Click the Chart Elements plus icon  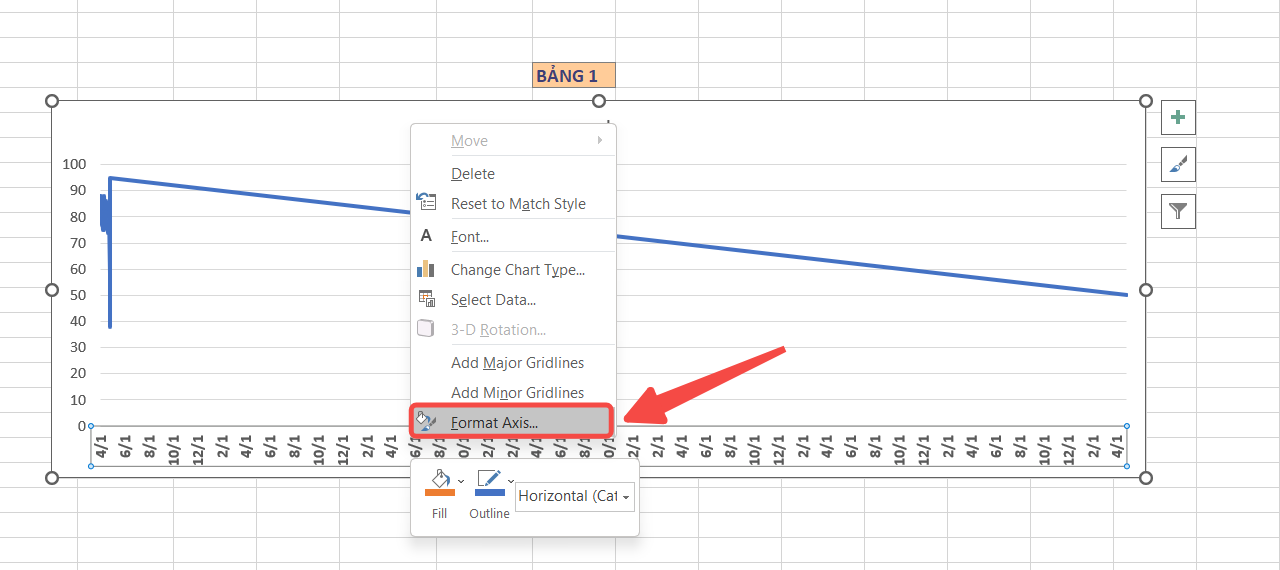(1178, 118)
